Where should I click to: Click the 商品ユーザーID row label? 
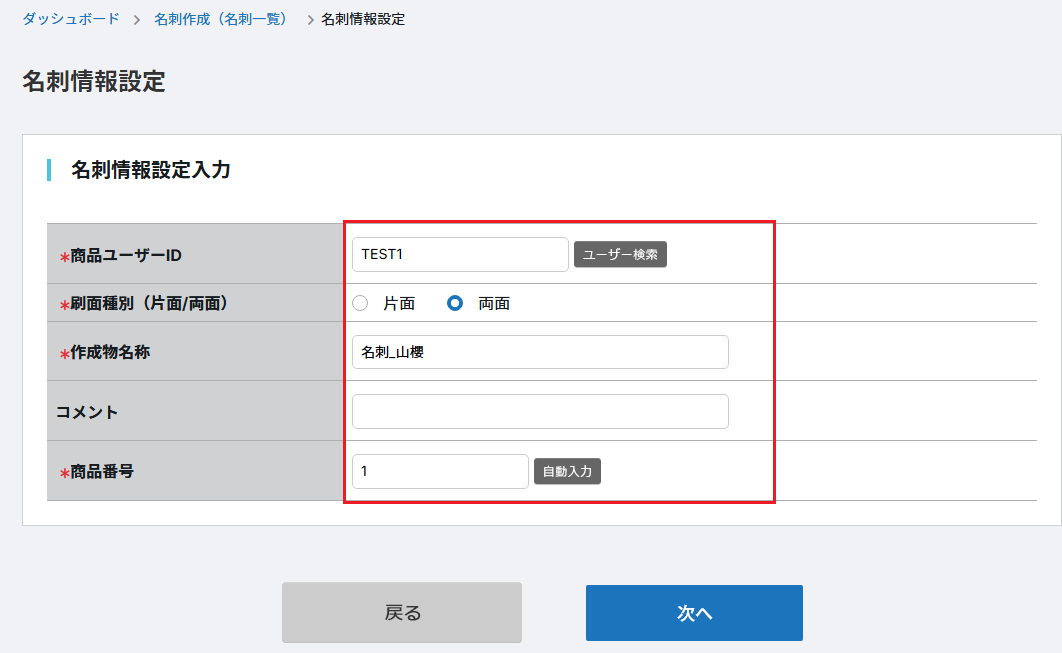126,255
